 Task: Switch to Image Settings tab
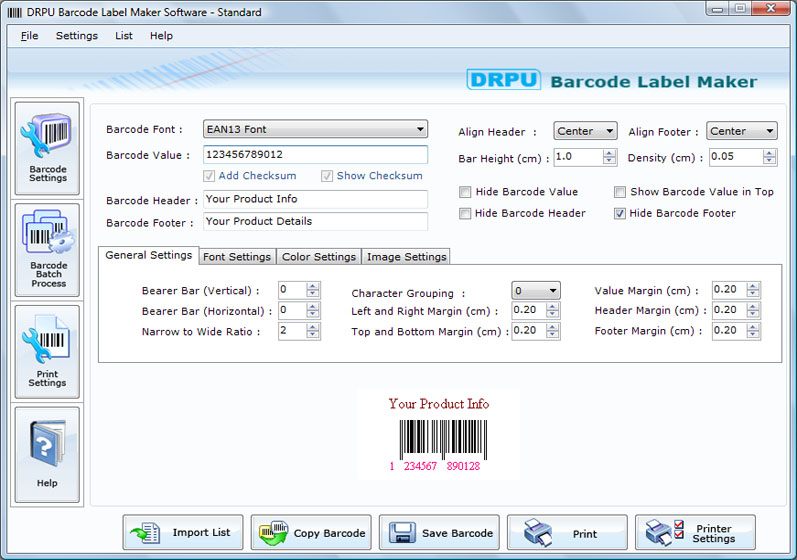click(x=407, y=257)
